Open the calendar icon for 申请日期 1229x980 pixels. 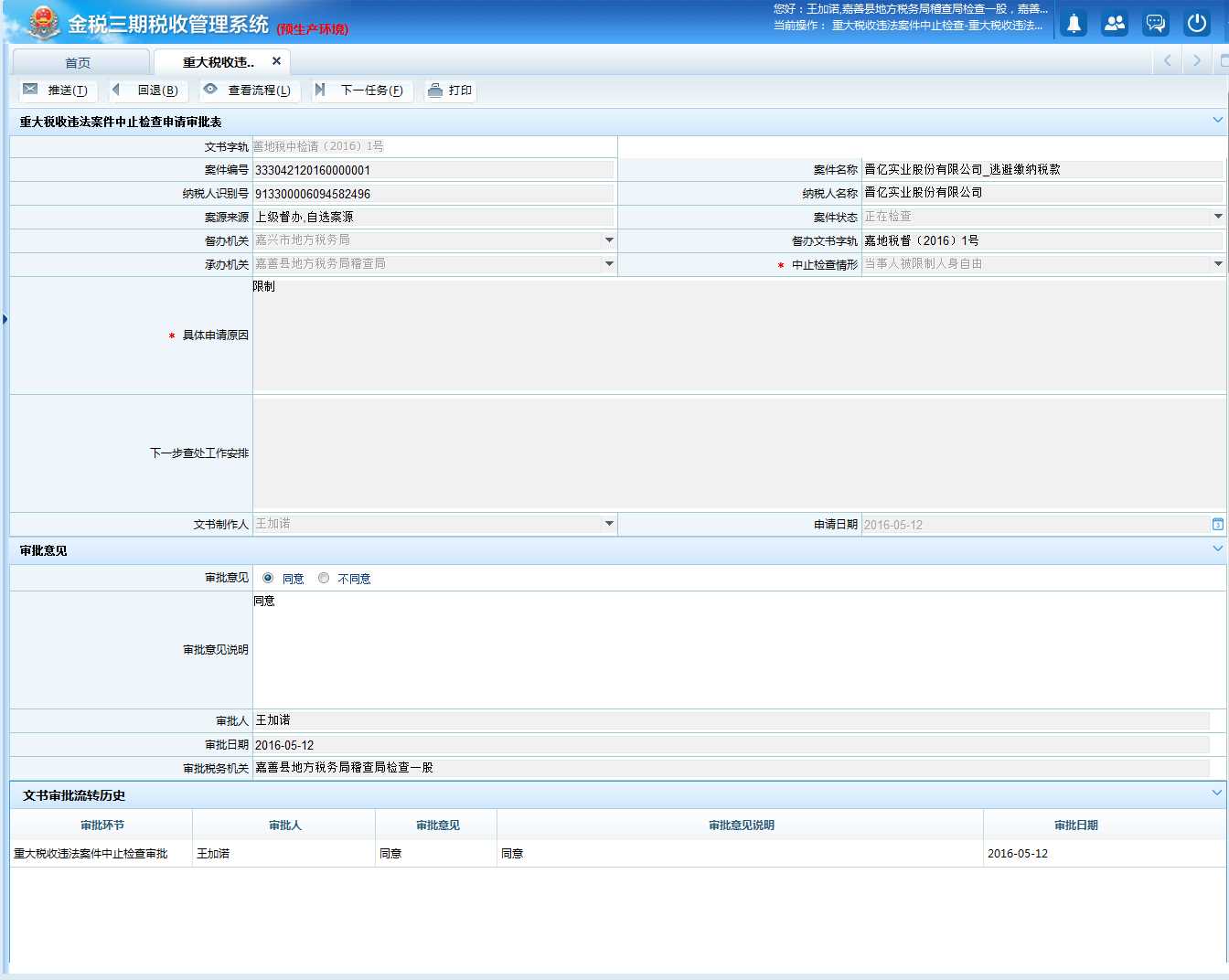[x=1218, y=525]
